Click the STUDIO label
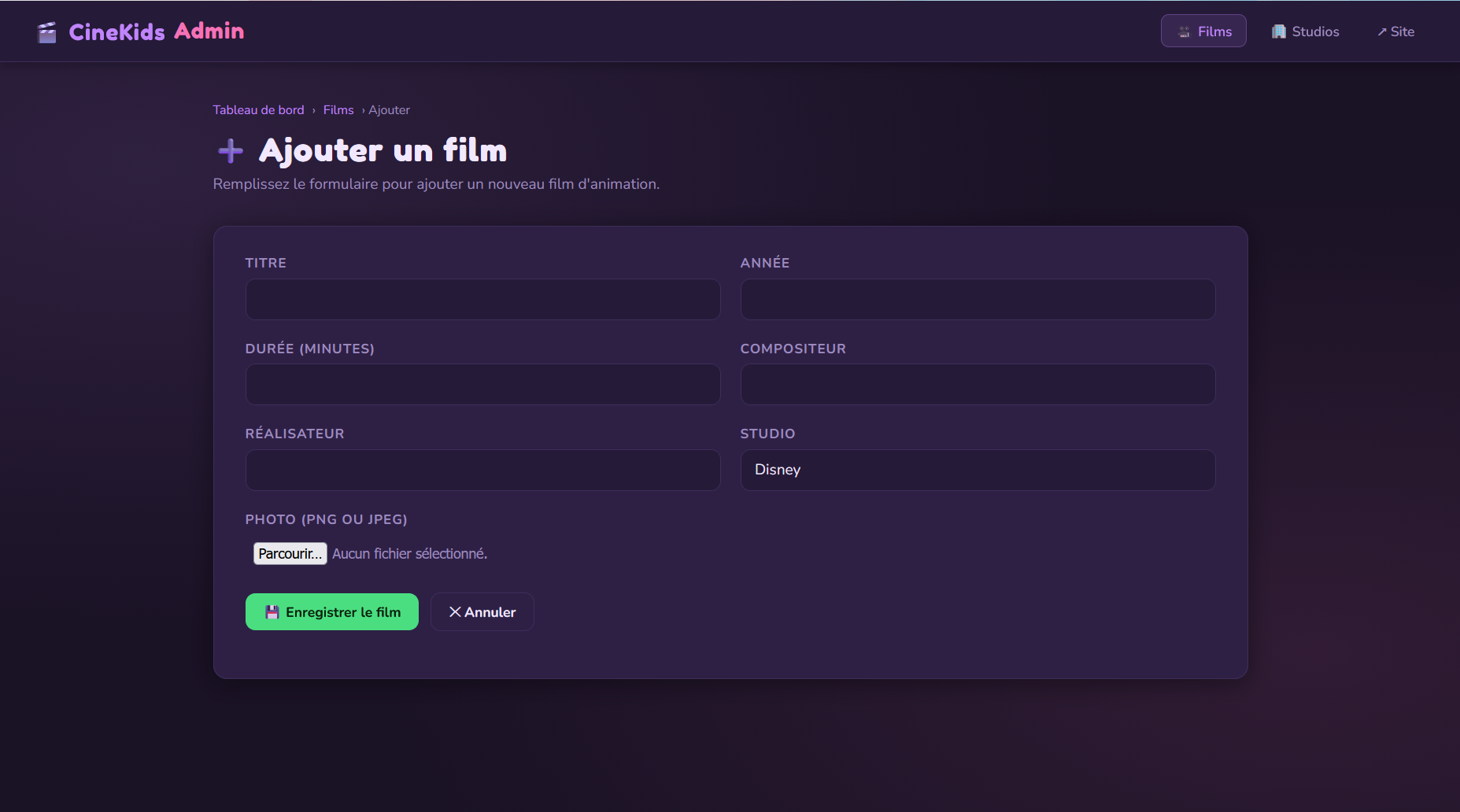The height and width of the screenshot is (812, 1460). pyautogui.click(x=767, y=434)
